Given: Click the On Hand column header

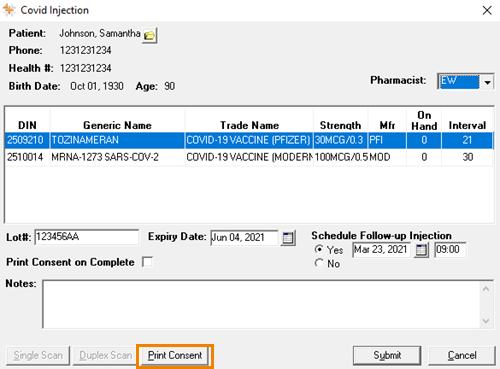Looking at the screenshot, I should pyautogui.click(x=424, y=120).
